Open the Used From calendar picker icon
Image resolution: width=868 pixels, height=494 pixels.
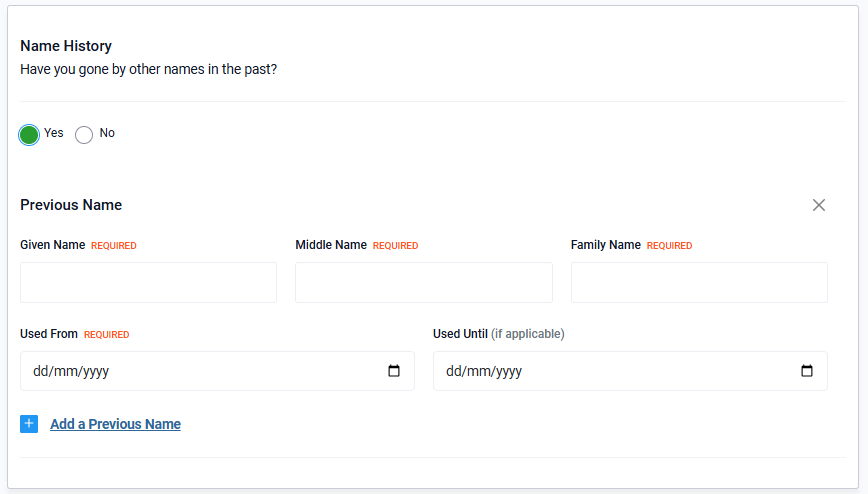394,371
